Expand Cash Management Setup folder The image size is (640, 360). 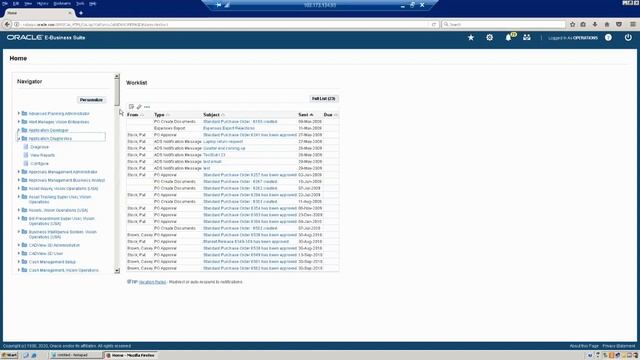click(18, 262)
